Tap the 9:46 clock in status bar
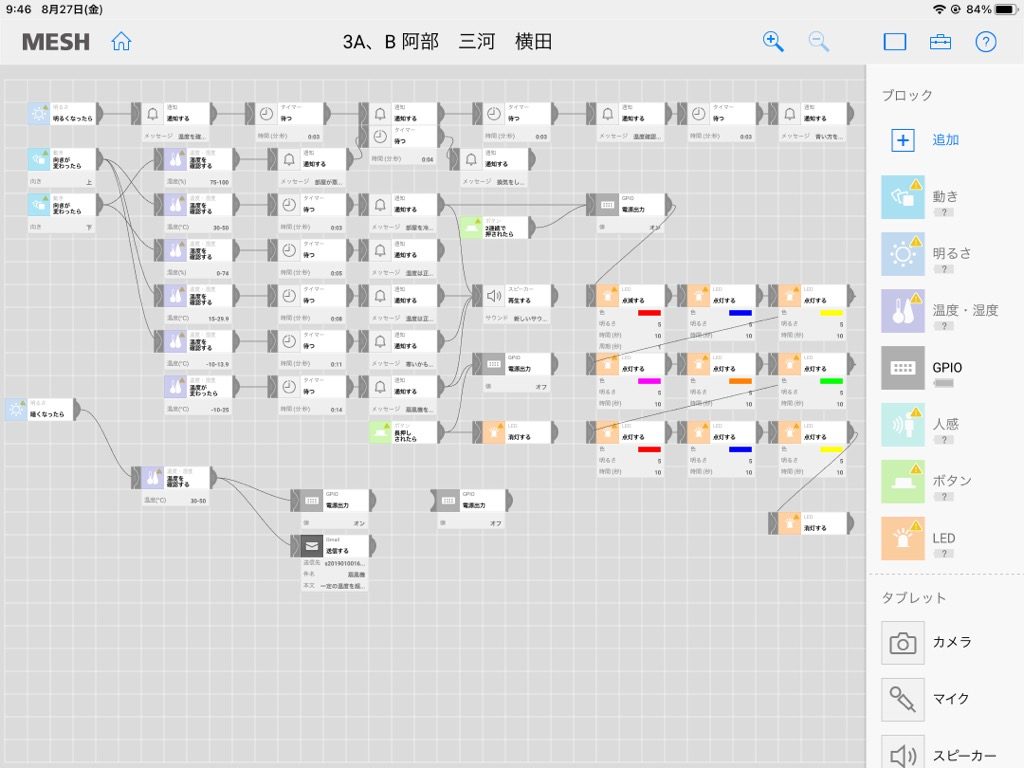This screenshot has width=1024, height=768. 18,9
